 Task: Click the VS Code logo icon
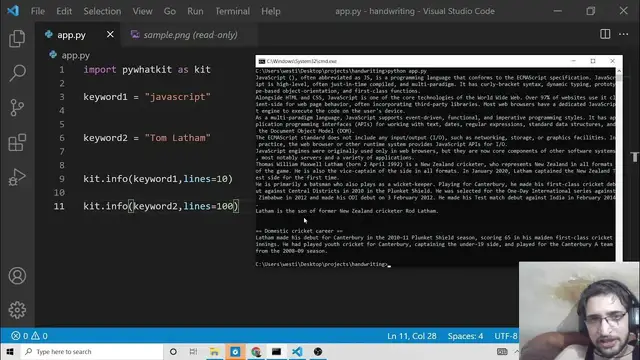point(13,11)
